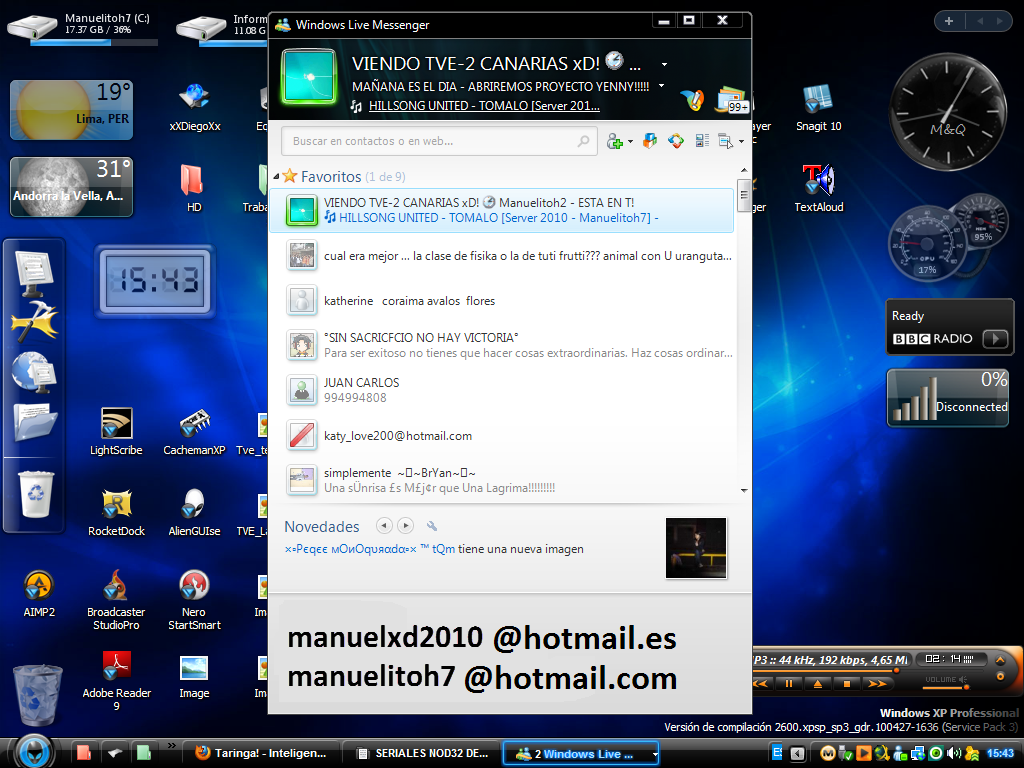Click the colored cubes sharing icon in Messenger toolbar
The height and width of the screenshot is (768, 1024).
coord(650,140)
